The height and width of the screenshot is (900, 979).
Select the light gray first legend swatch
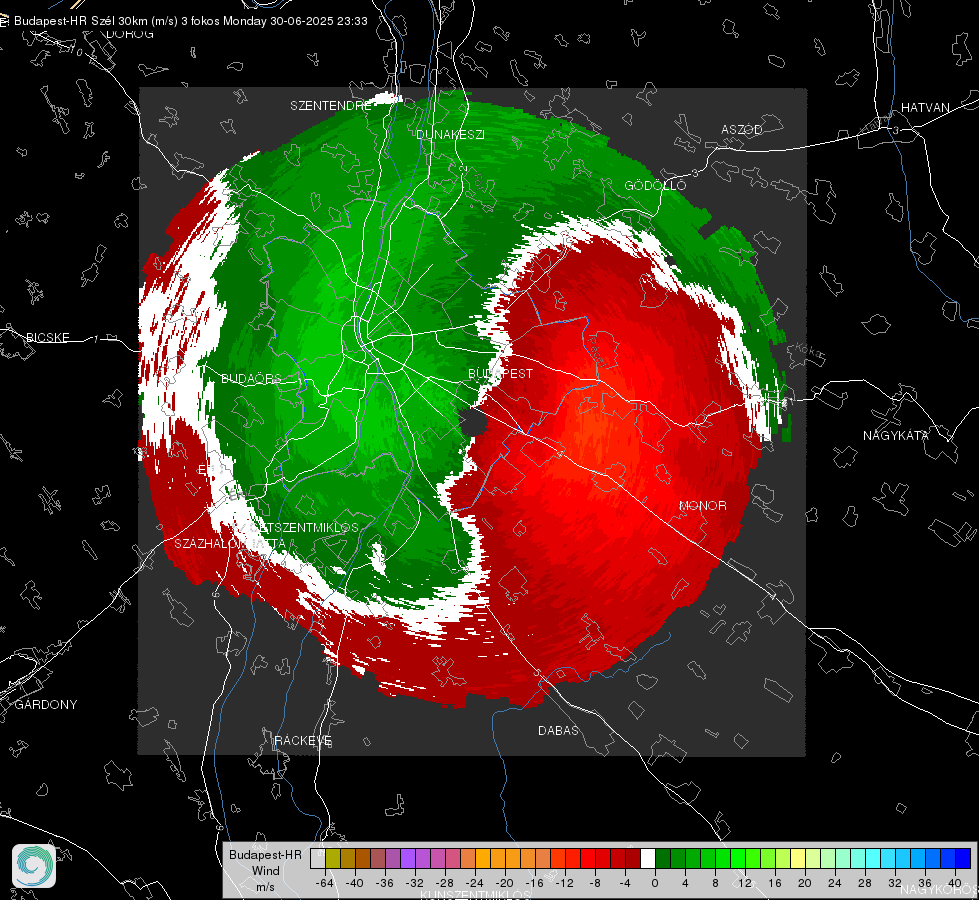(x=318, y=859)
